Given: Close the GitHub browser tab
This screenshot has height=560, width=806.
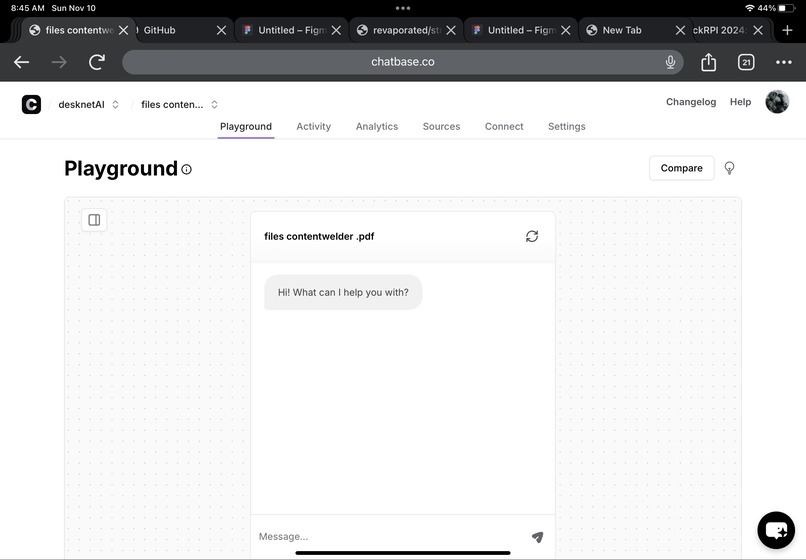Looking at the screenshot, I should point(222,30).
